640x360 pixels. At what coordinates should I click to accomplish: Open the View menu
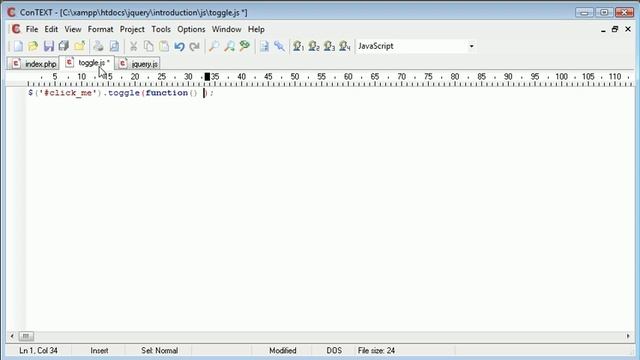pos(73,29)
